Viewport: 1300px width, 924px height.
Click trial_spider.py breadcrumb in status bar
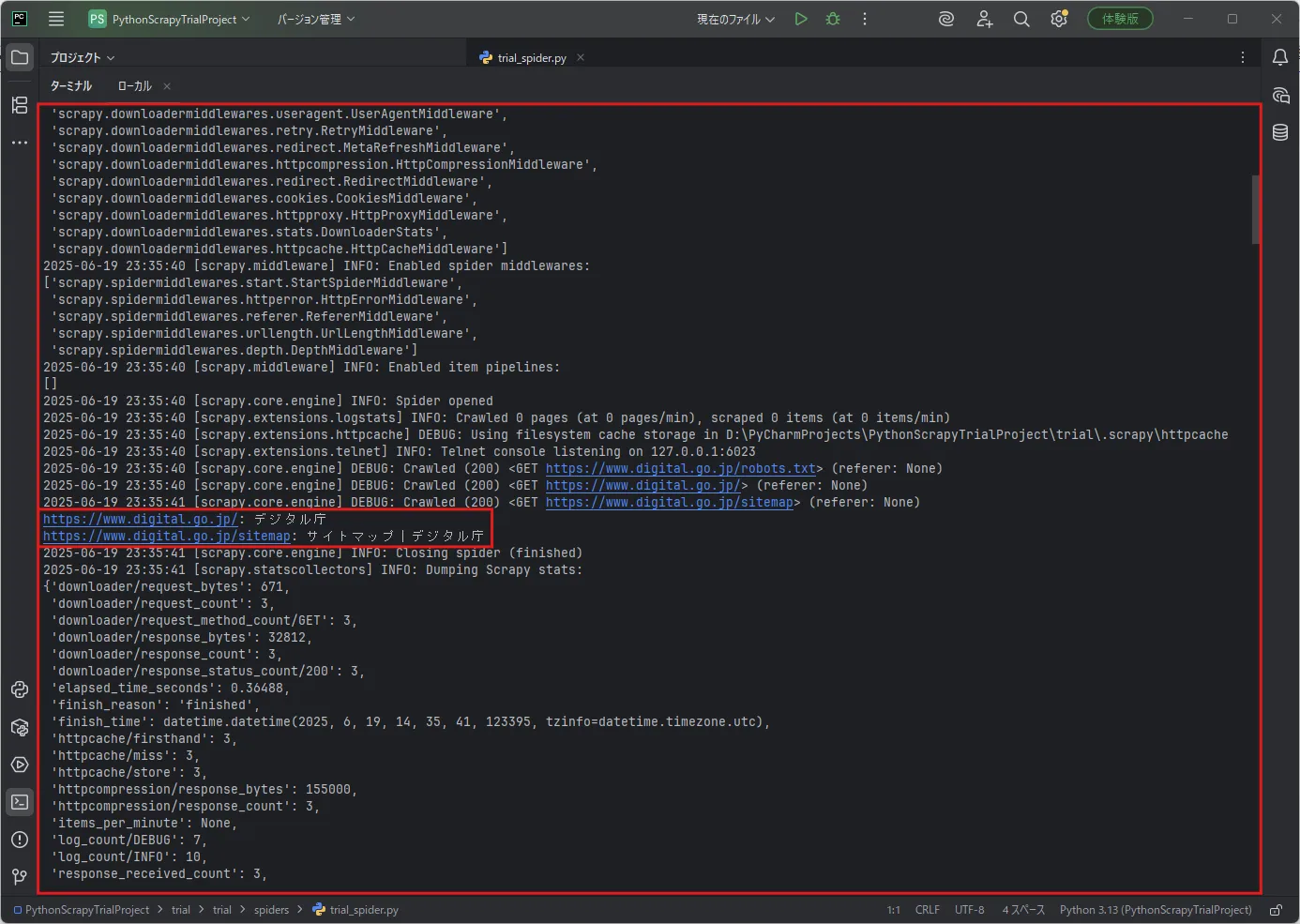(355, 910)
